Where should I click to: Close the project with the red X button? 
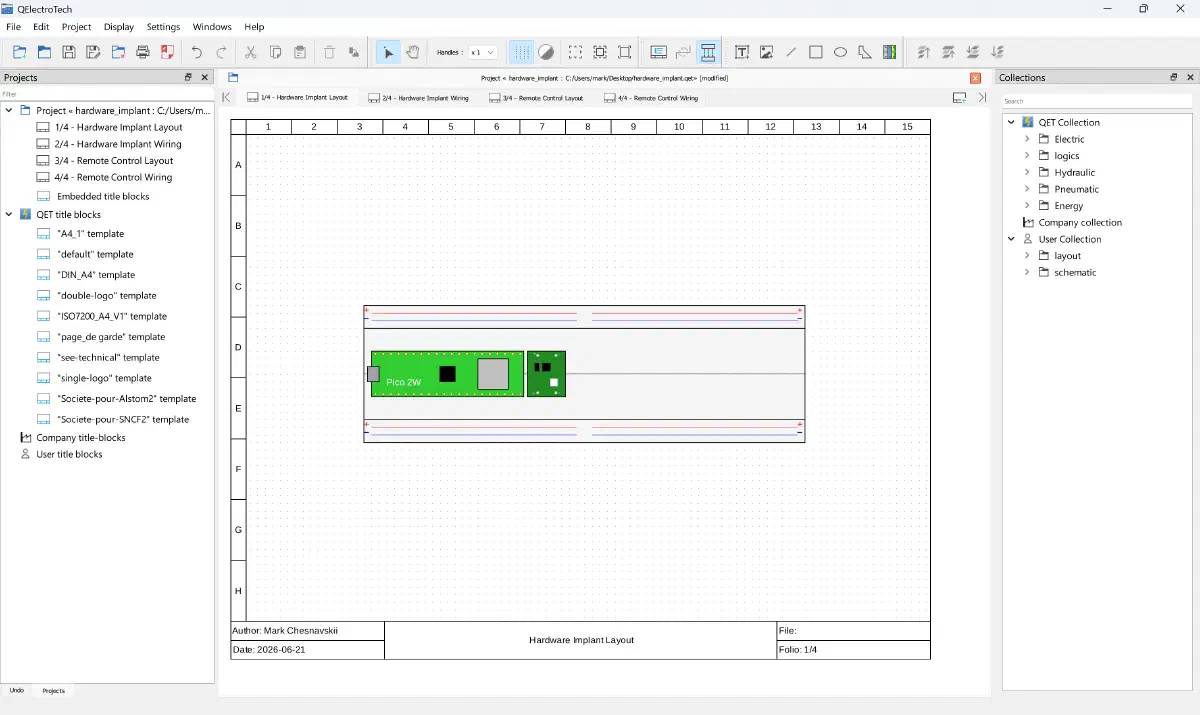(976, 77)
